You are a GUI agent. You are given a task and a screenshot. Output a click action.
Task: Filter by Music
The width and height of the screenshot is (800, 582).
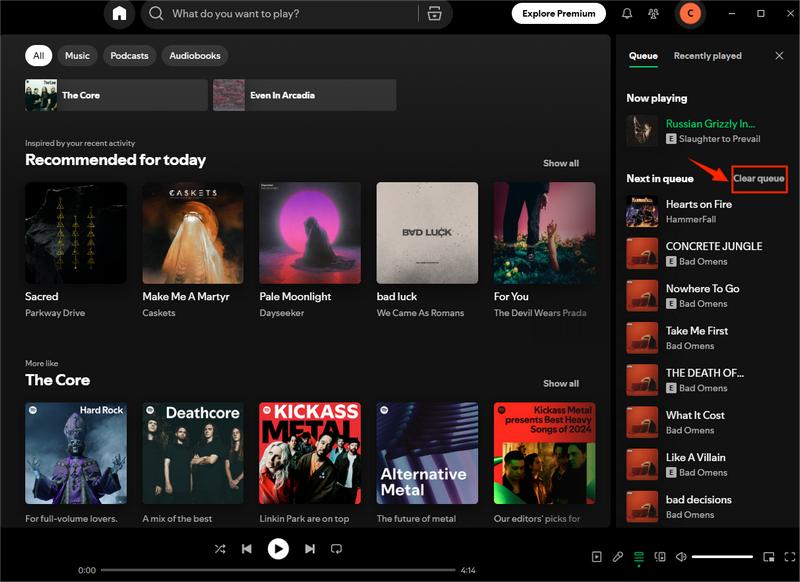[77, 56]
